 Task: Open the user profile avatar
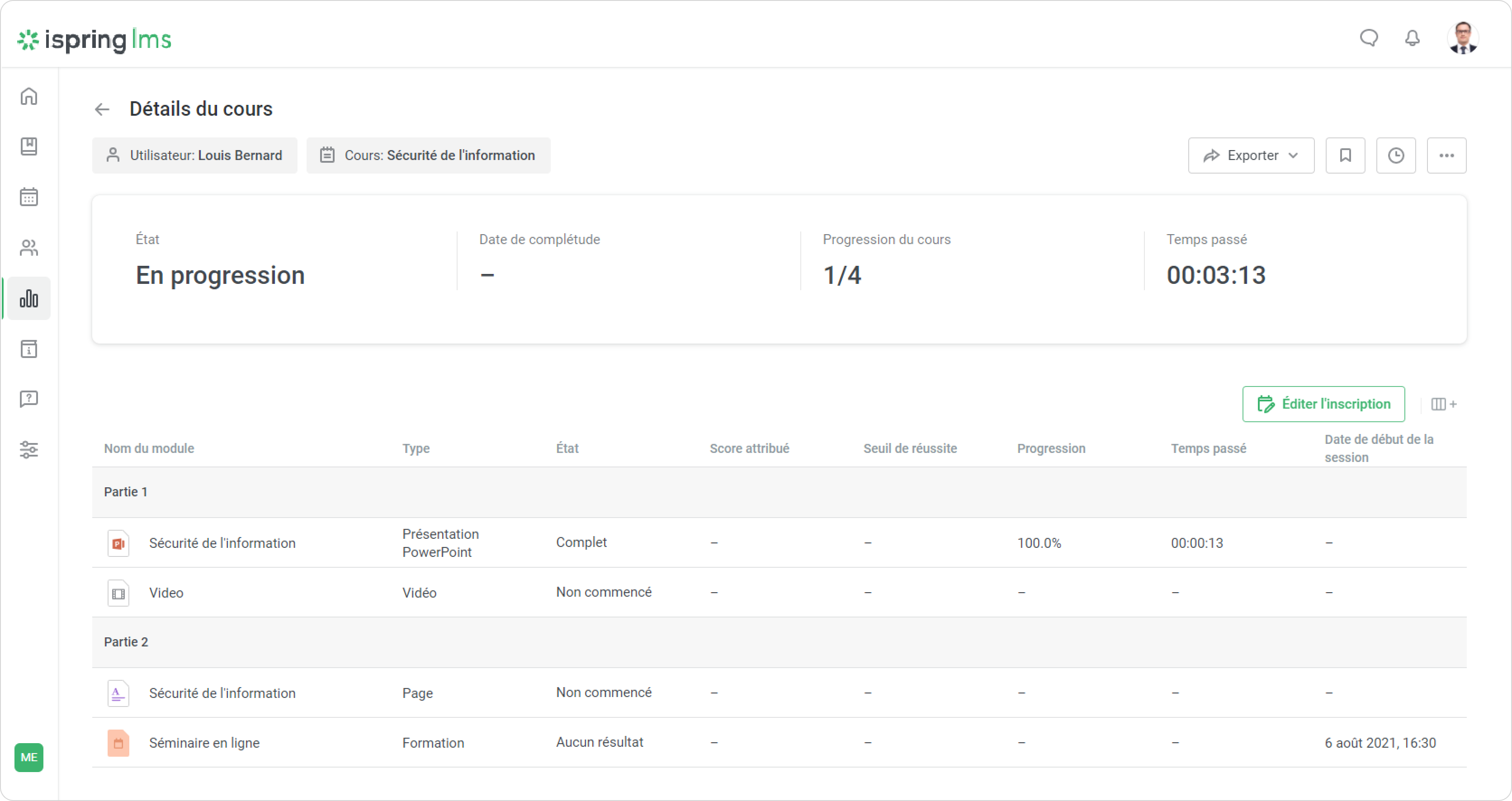pos(1461,39)
